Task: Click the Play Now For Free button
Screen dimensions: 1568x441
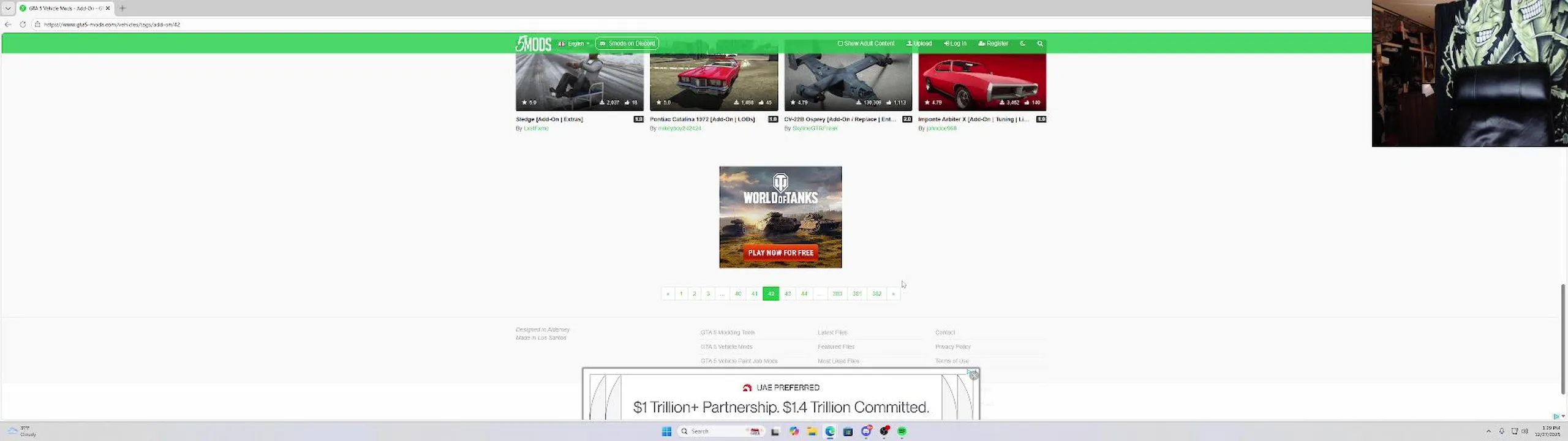Action: tap(780, 252)
